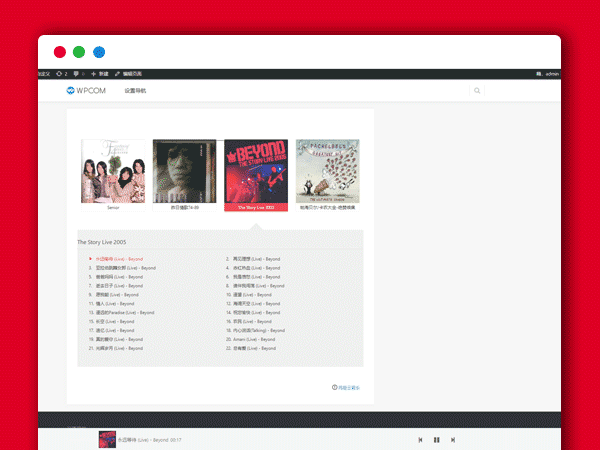Click the WPCOM logo
600x450 pixels.
[85, 91]
